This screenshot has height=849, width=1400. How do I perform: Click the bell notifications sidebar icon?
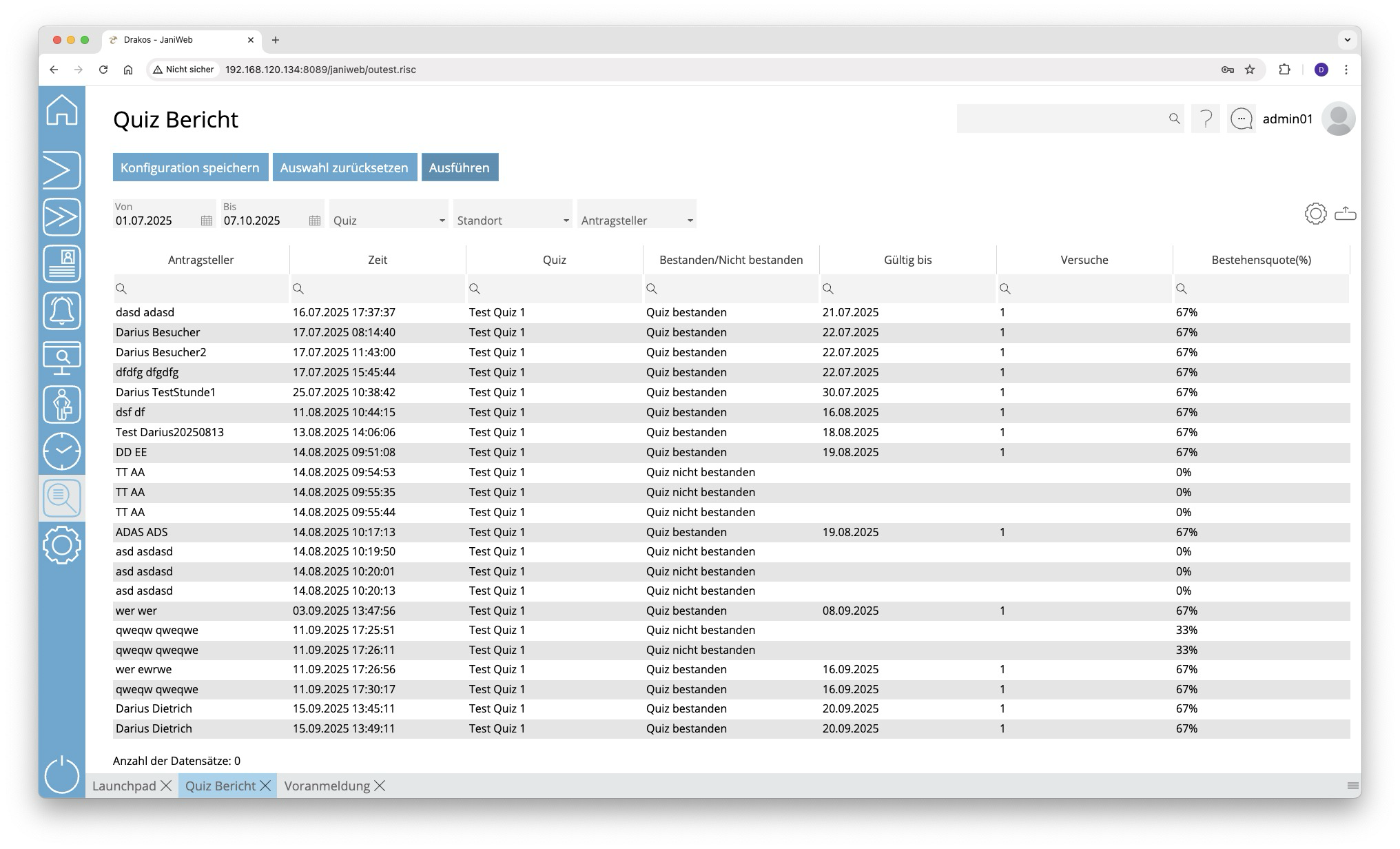(x=62, y=311)
